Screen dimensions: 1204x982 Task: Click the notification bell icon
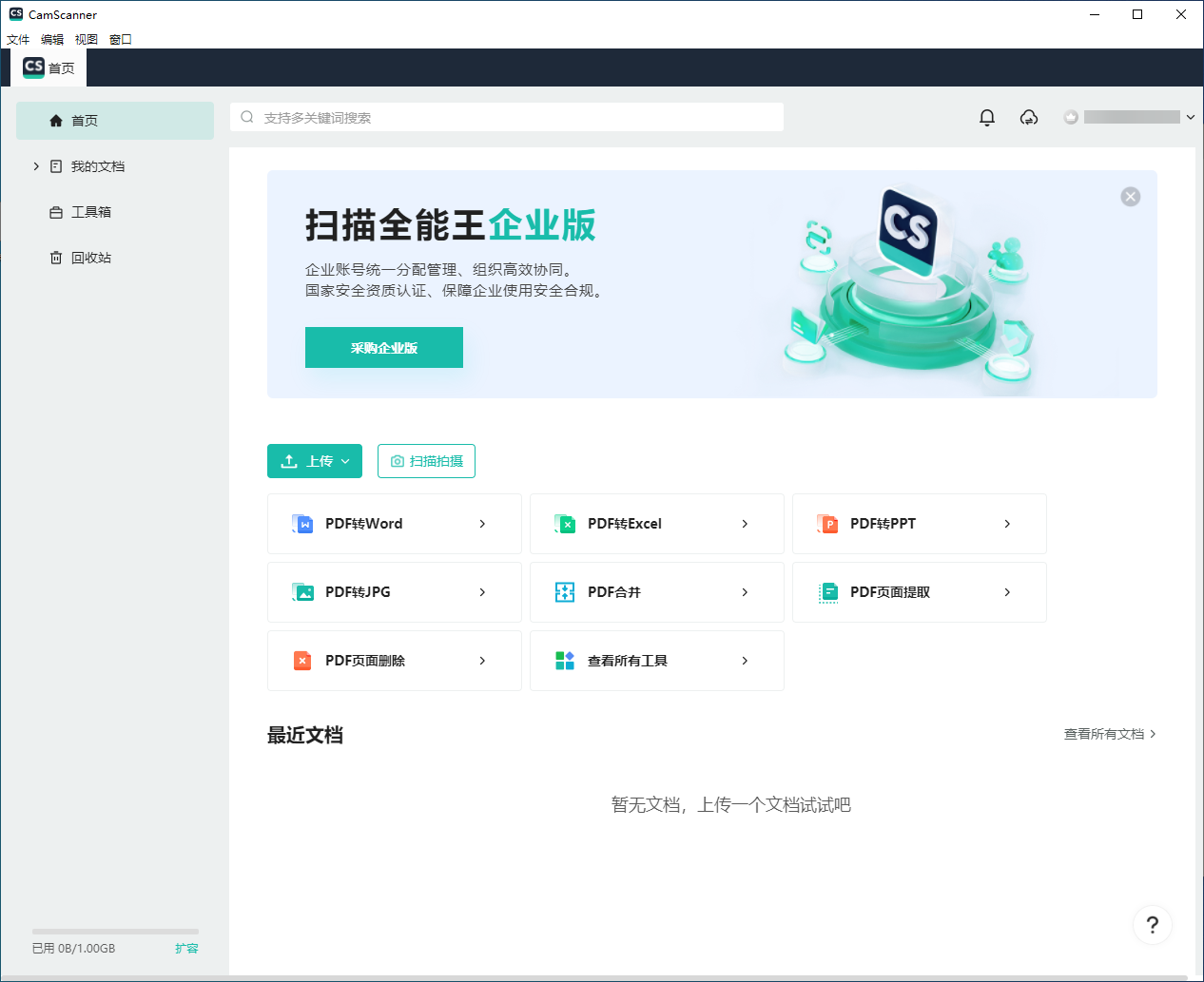(x=987, y=117)
